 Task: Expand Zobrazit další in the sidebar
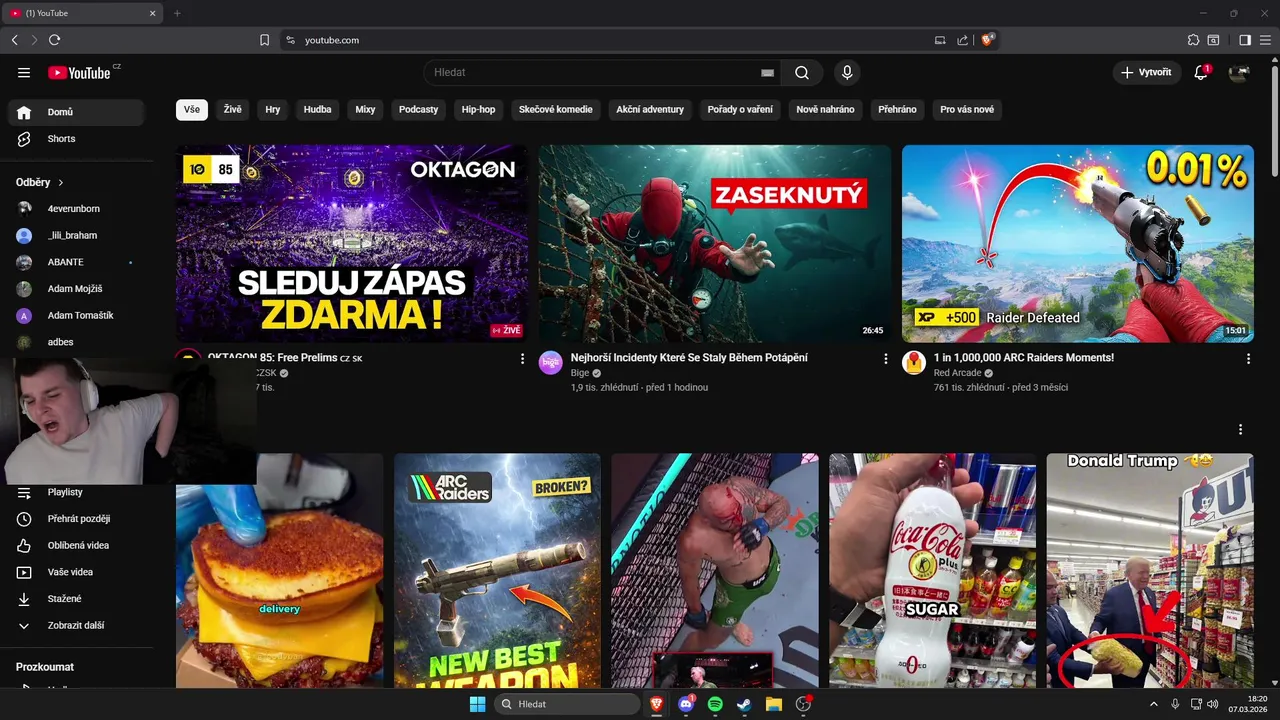click(76, 626)
